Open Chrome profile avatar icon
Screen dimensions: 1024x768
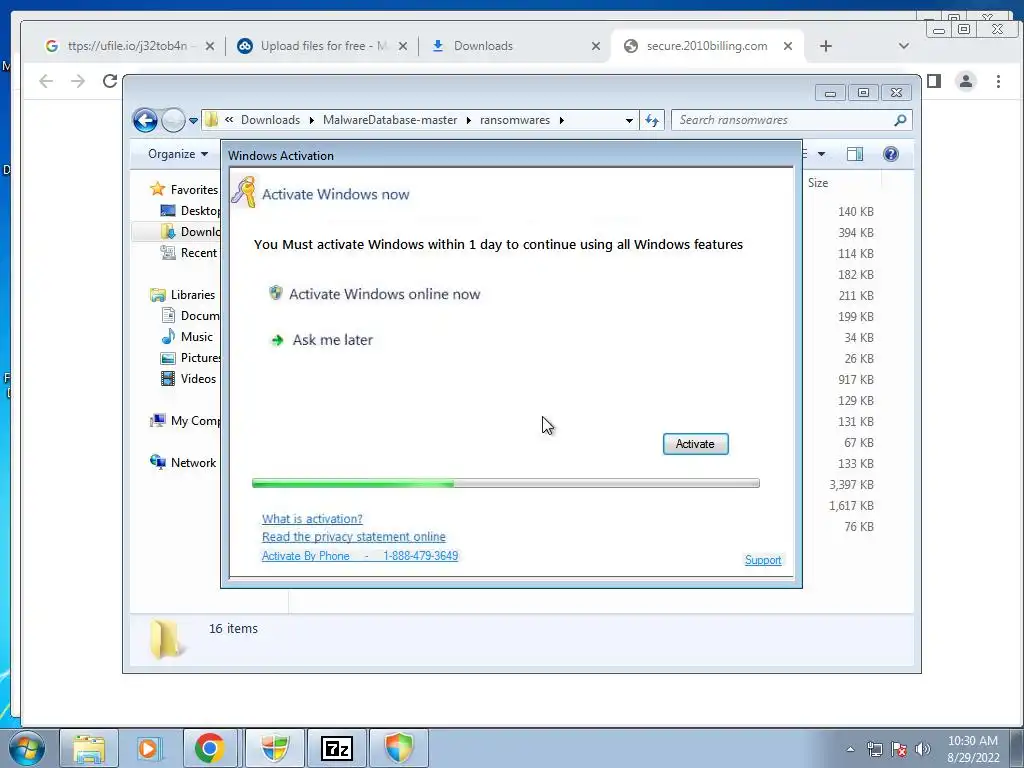(x=965, y=80)
